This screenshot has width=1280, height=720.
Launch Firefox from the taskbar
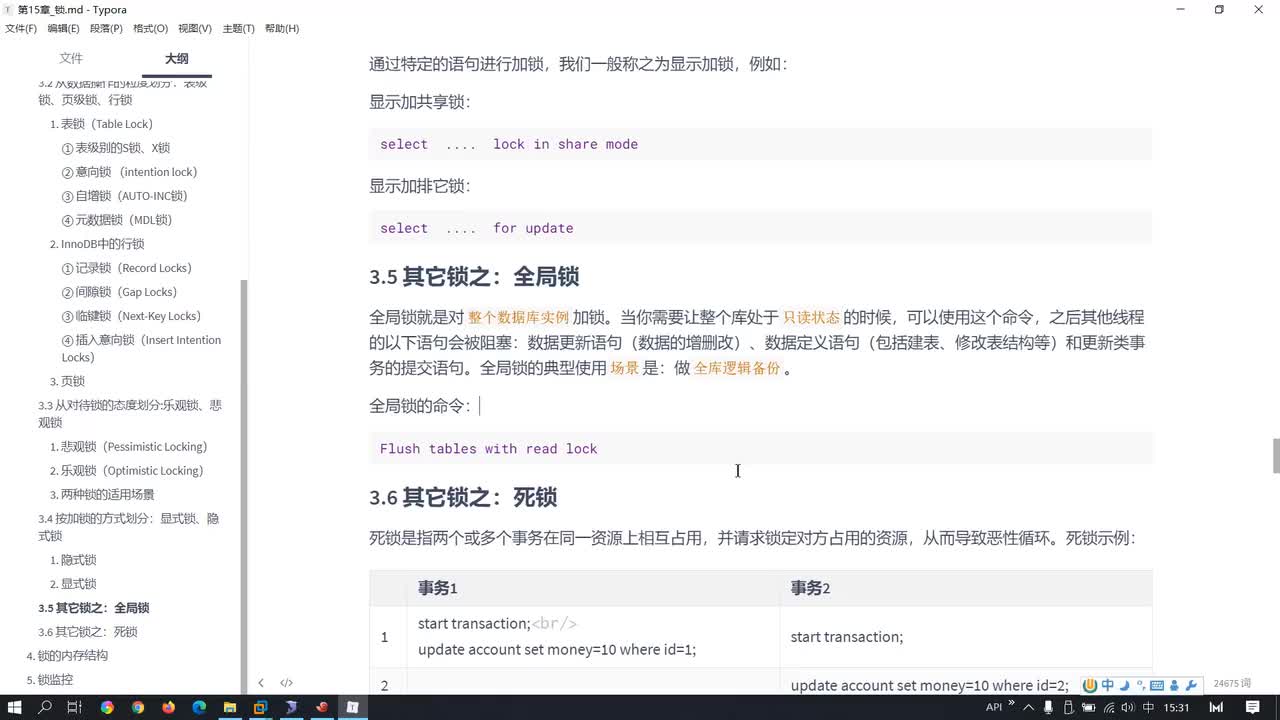[x=168, y=707]
